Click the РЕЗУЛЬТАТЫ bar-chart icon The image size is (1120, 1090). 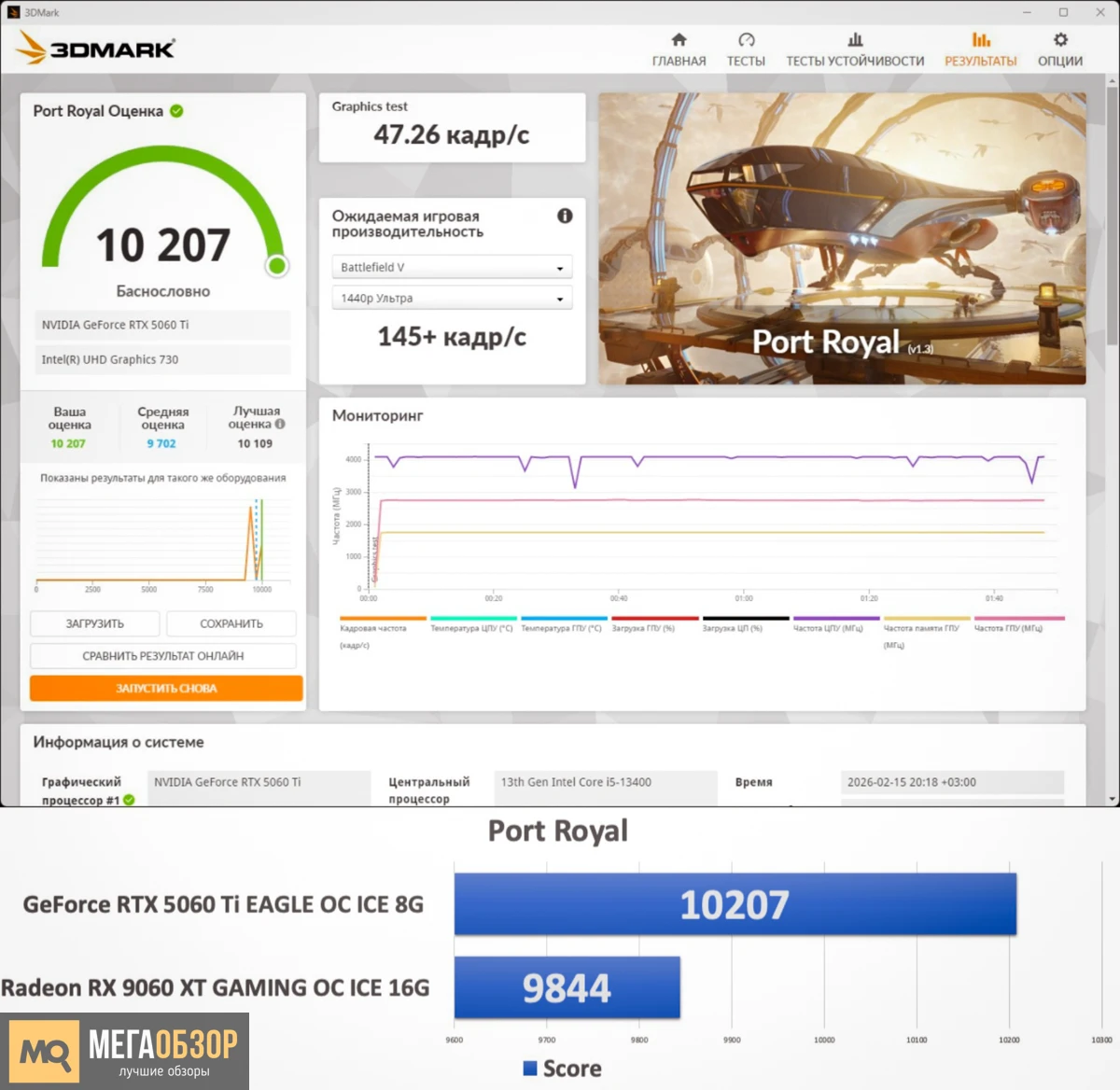pos(980,41)
